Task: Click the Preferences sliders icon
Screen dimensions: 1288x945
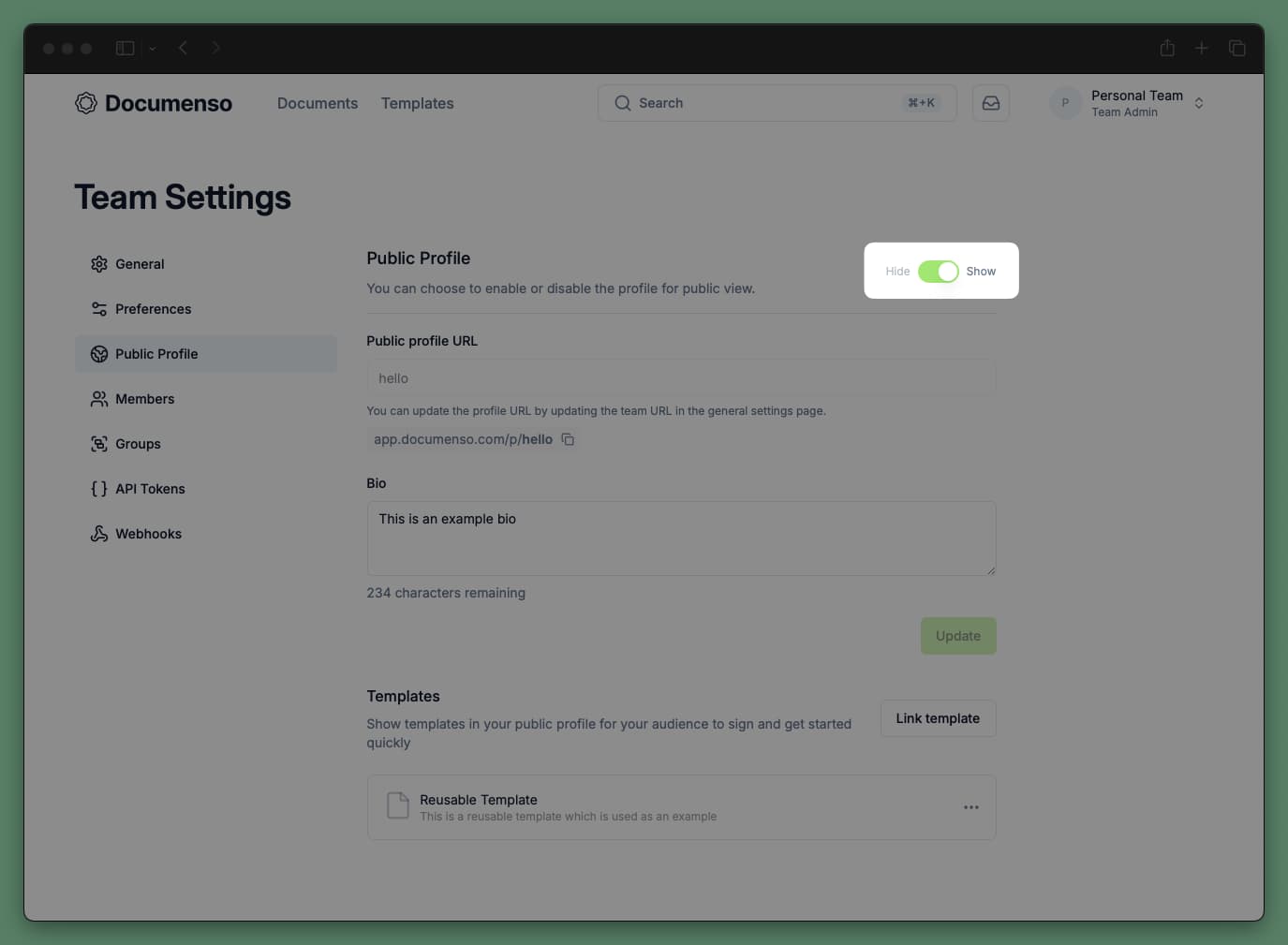Action: (x=99, y=309)
